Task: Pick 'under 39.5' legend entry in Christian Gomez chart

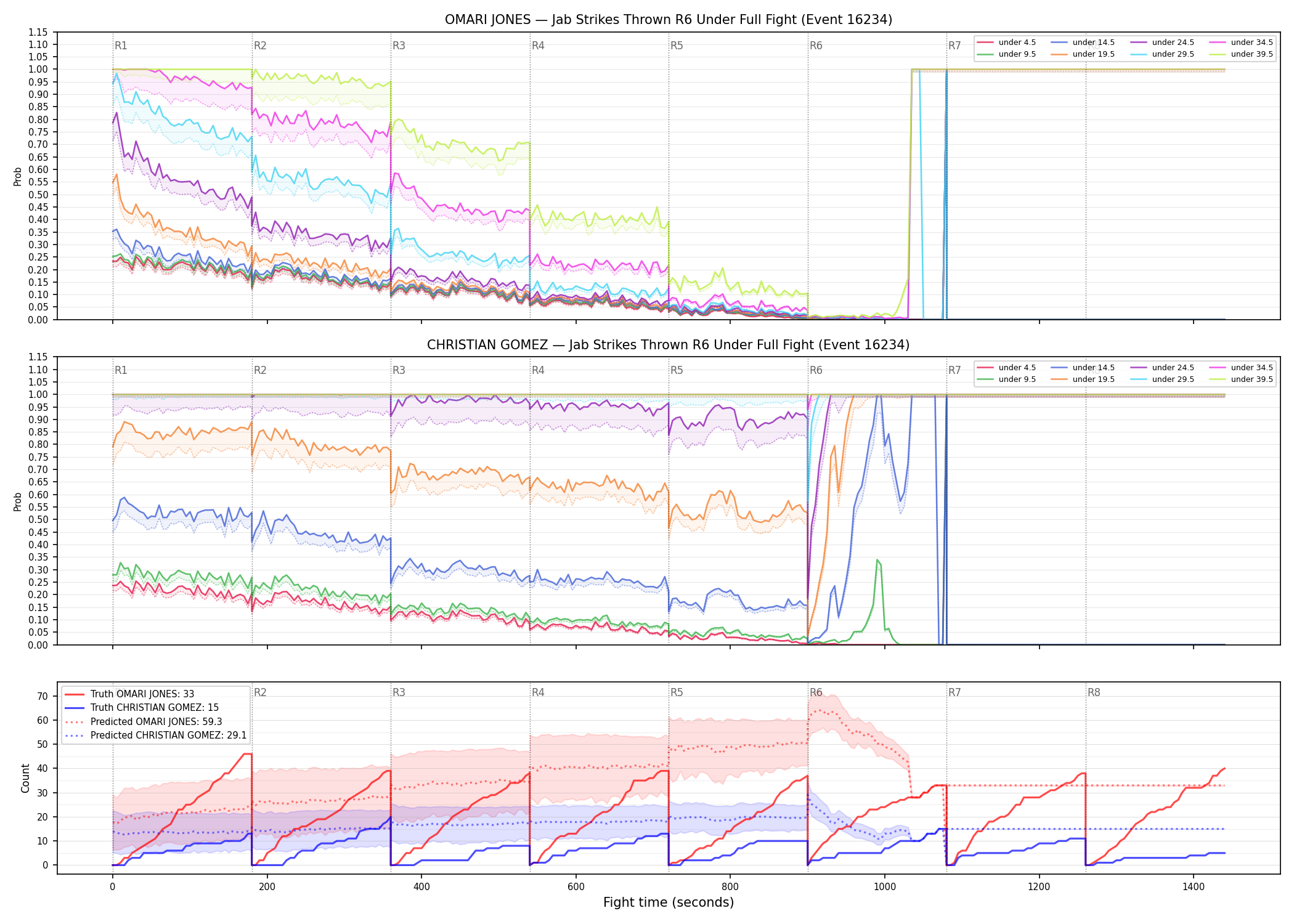Action: [1242, 379]
